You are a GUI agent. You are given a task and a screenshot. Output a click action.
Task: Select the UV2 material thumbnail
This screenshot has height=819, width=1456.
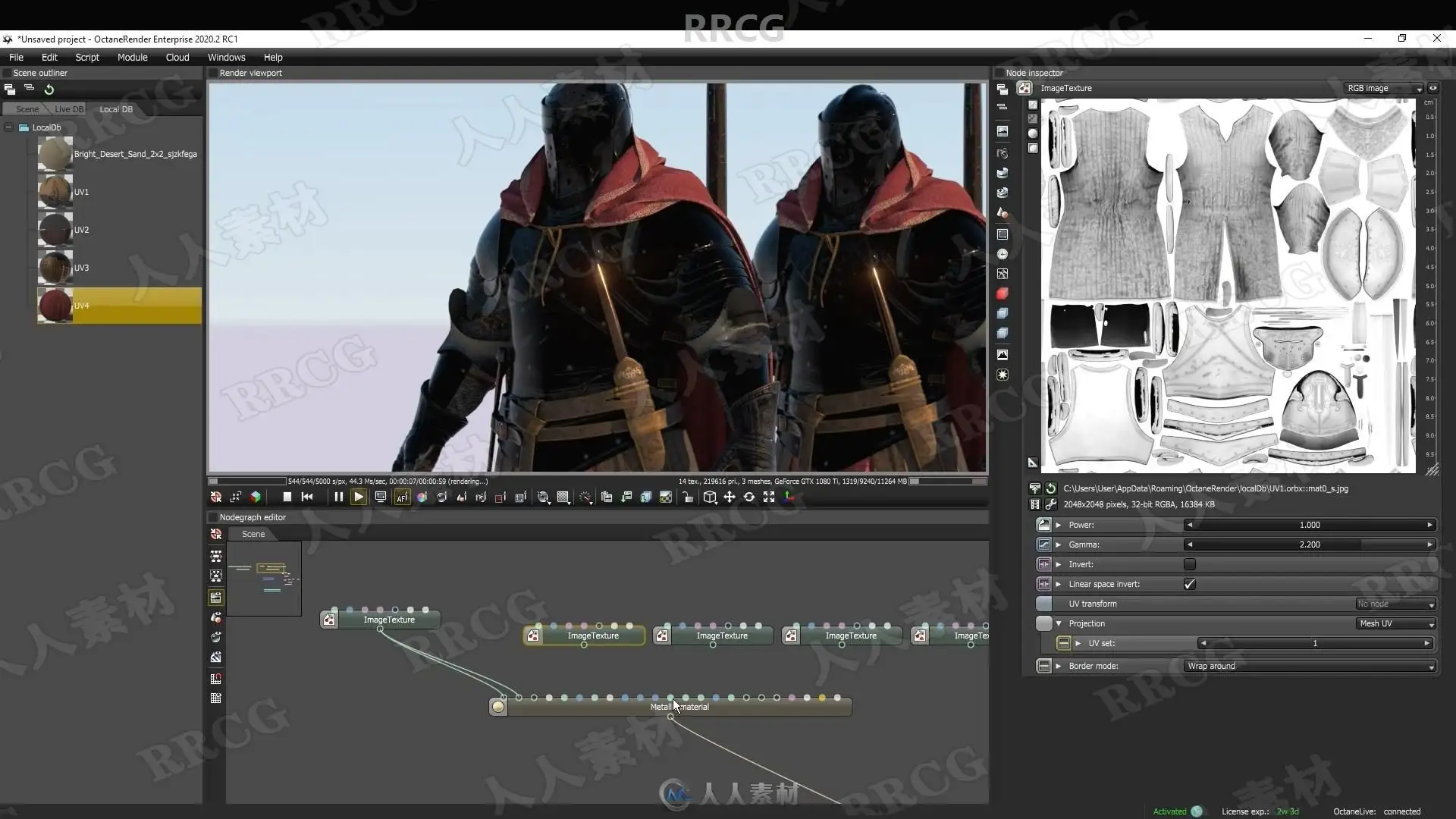(55, 231)
